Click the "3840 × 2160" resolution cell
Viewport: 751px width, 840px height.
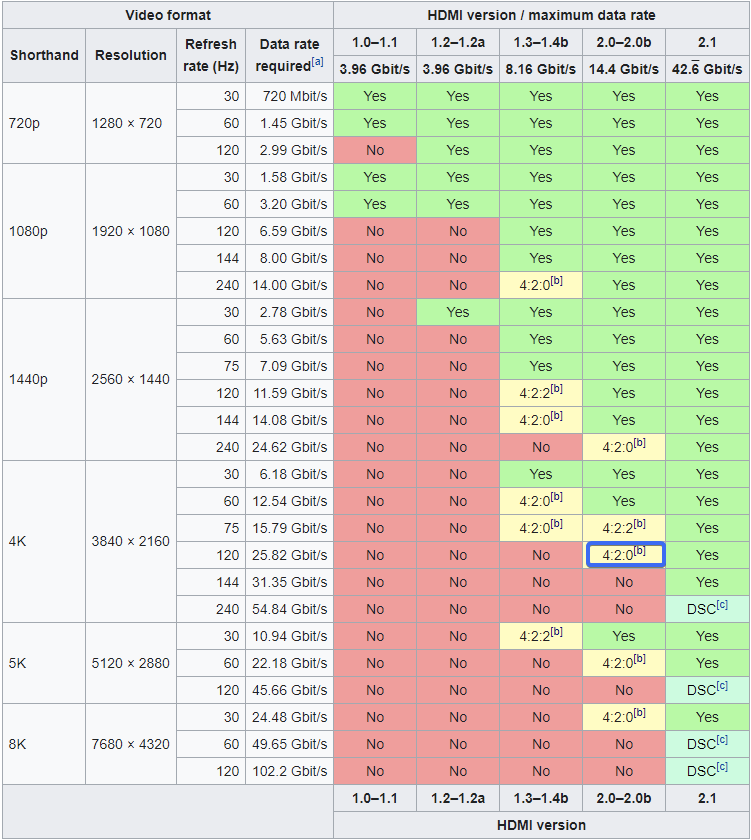(x=131, y=541)
